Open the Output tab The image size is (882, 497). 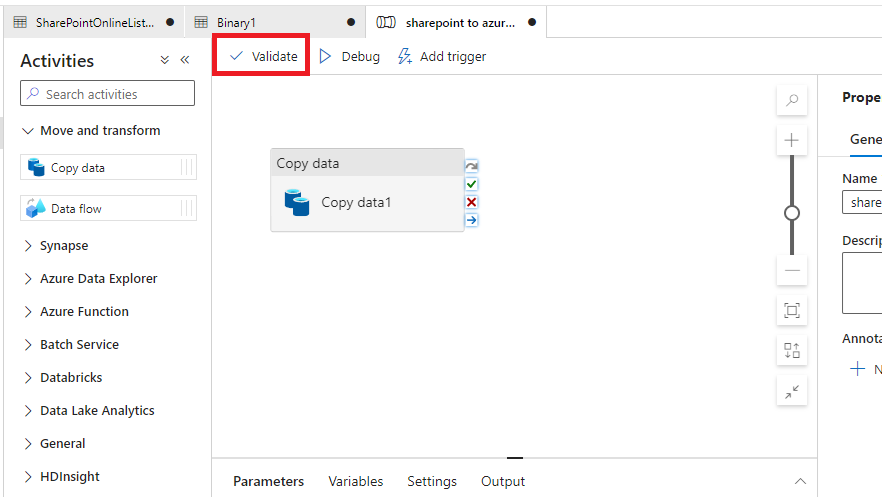pyautogui.click(x=503, y=481)
